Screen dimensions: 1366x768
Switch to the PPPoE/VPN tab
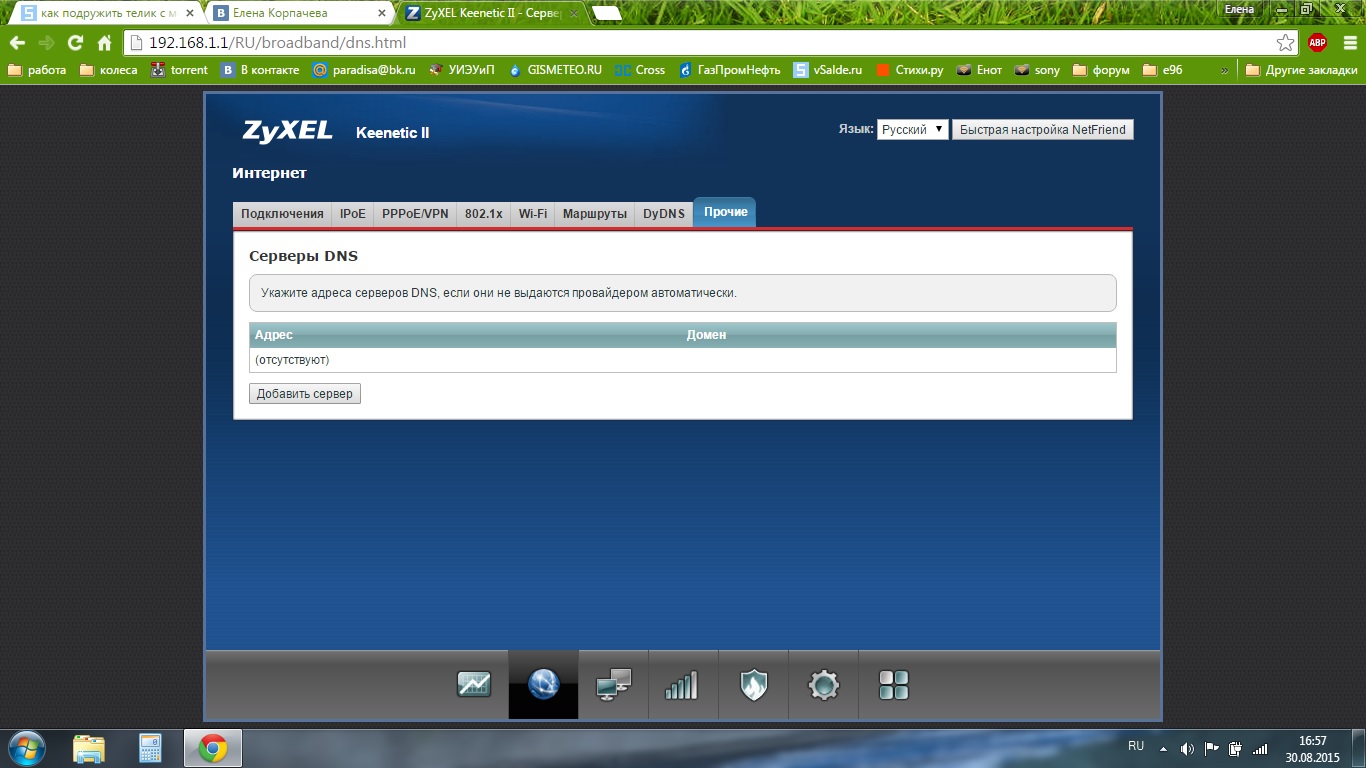pos(415,214)
